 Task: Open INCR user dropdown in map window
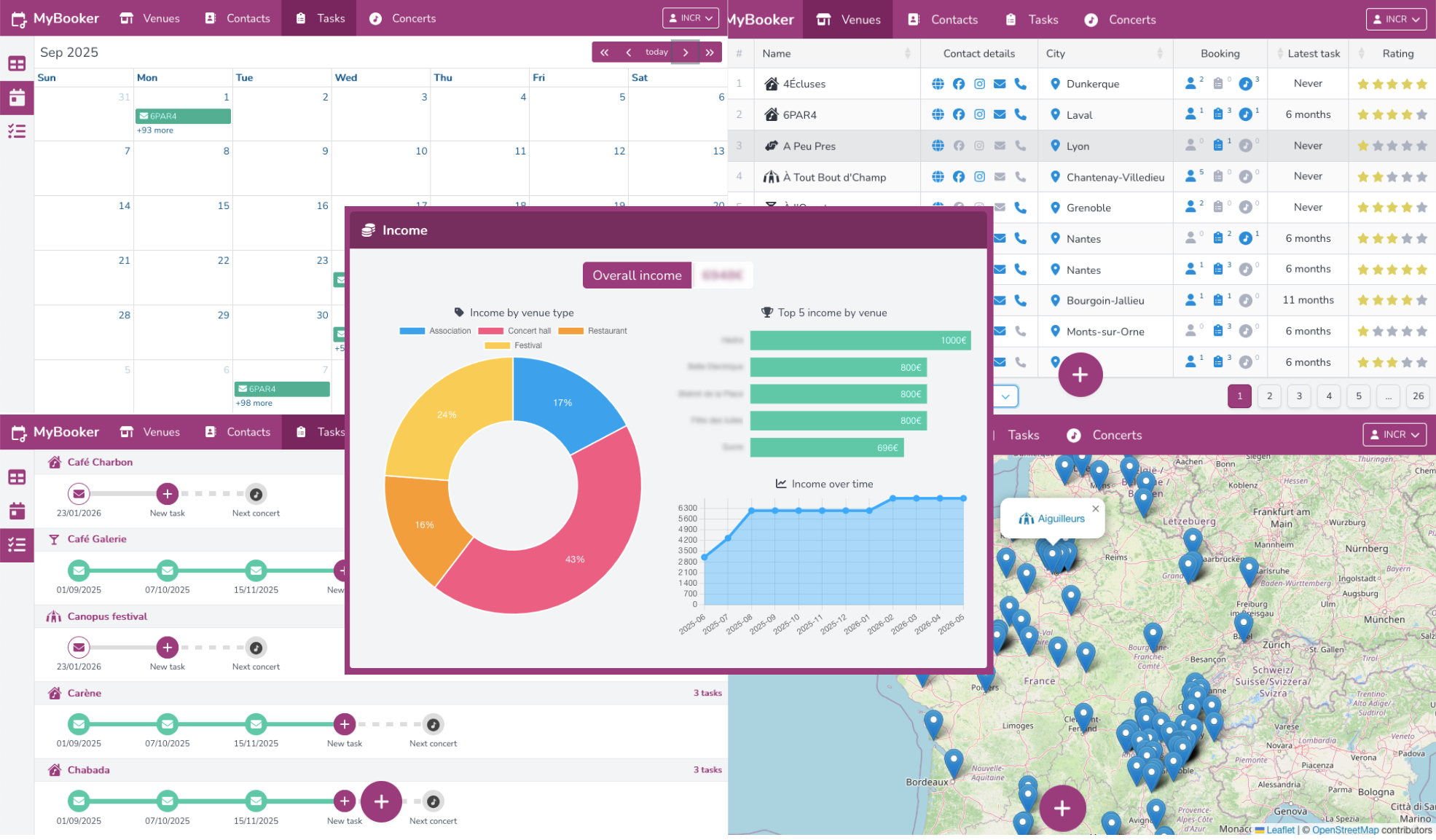(1394, 435)
